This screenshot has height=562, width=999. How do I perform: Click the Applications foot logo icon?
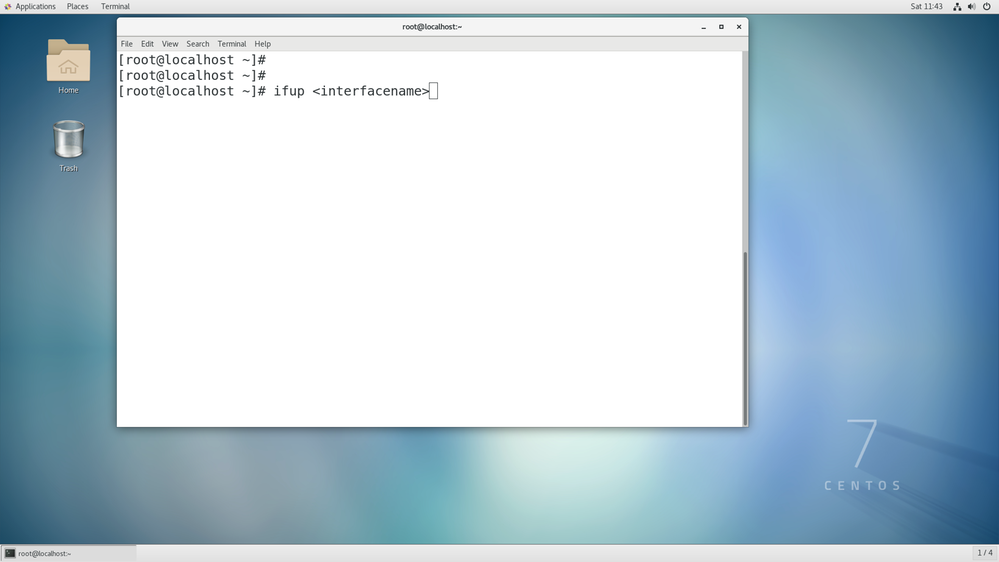(8, 7)
